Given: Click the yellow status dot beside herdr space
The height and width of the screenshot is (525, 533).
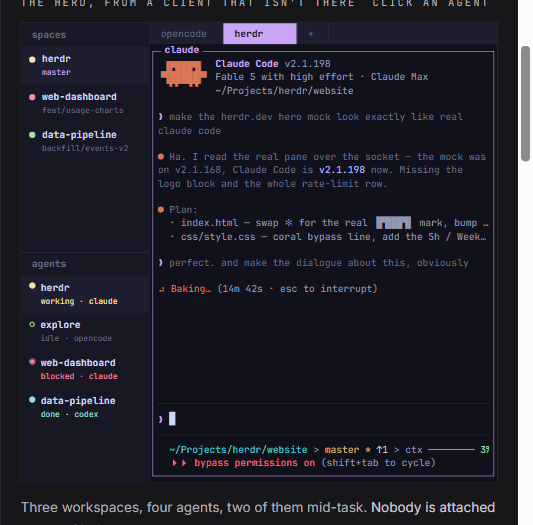Looking at the screenshot, I should click(32, 60).
